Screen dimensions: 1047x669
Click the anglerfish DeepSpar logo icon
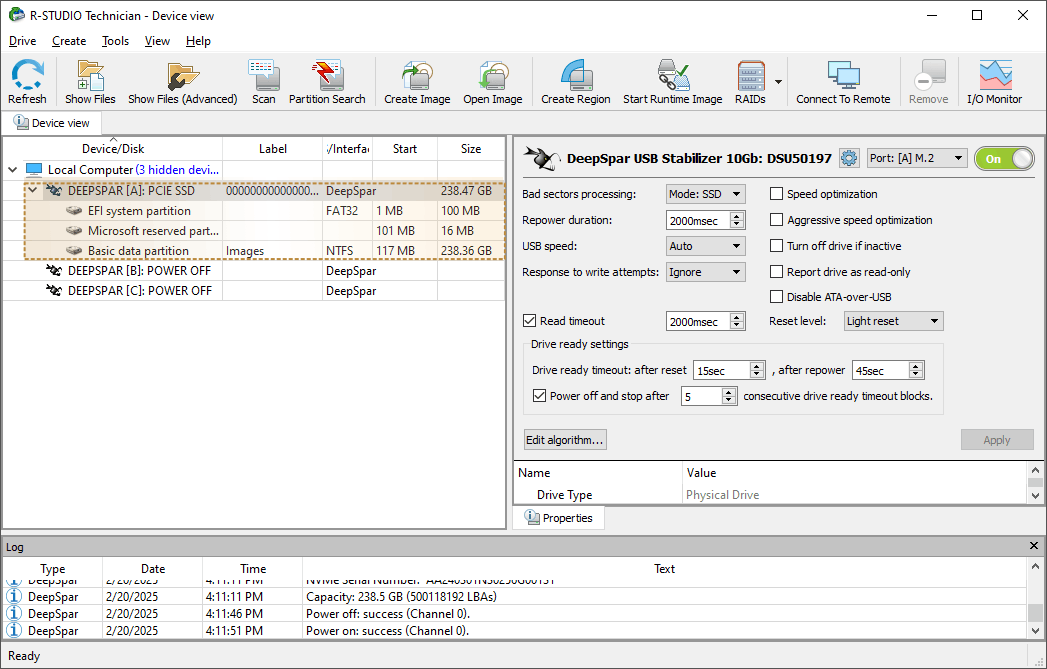click(542, 158)
